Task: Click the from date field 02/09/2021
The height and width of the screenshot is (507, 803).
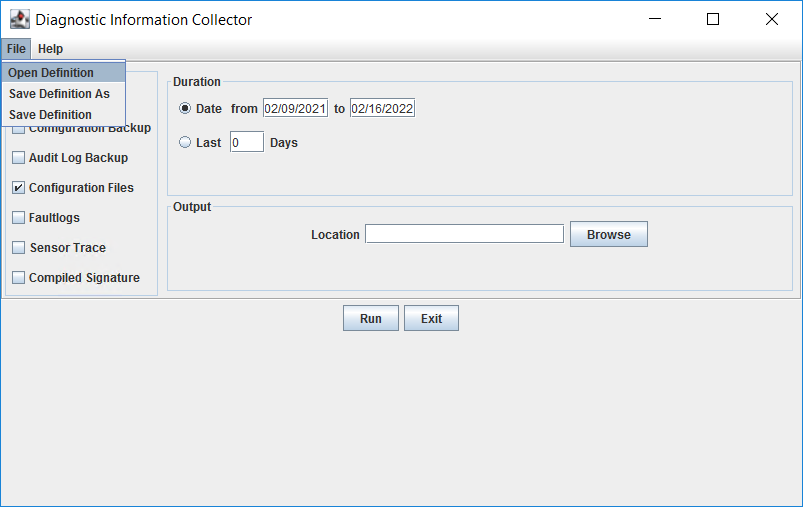Action: 295,109
